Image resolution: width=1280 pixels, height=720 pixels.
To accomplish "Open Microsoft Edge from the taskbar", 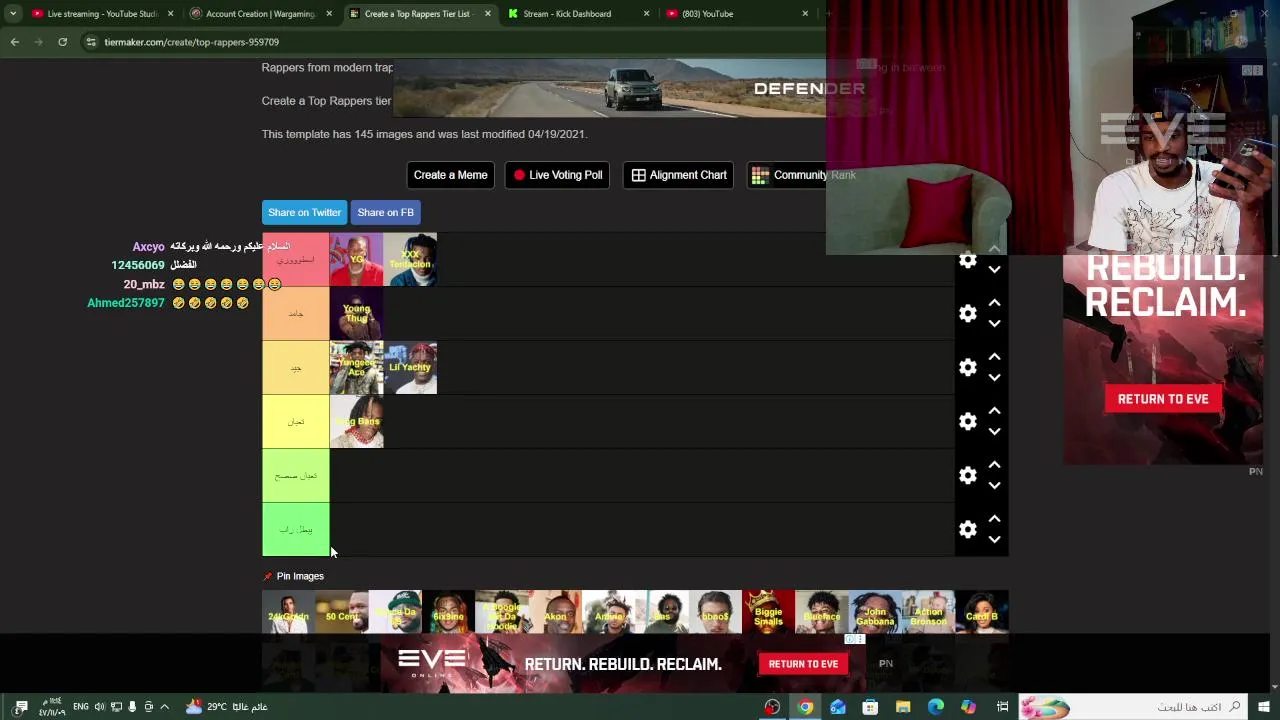I will coord(935,707).
